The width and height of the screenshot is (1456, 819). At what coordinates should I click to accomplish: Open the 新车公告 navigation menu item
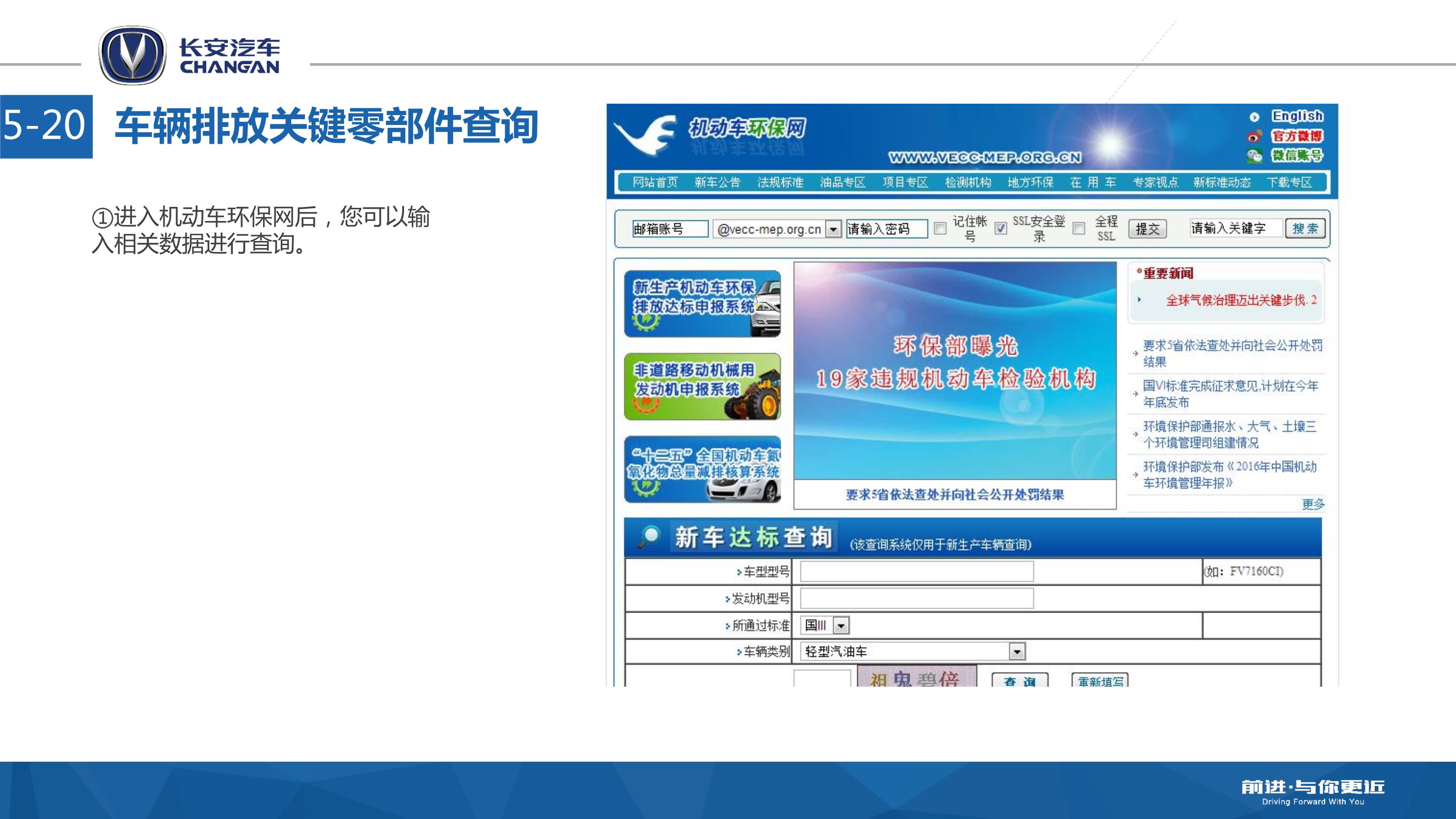coord(717,182)
